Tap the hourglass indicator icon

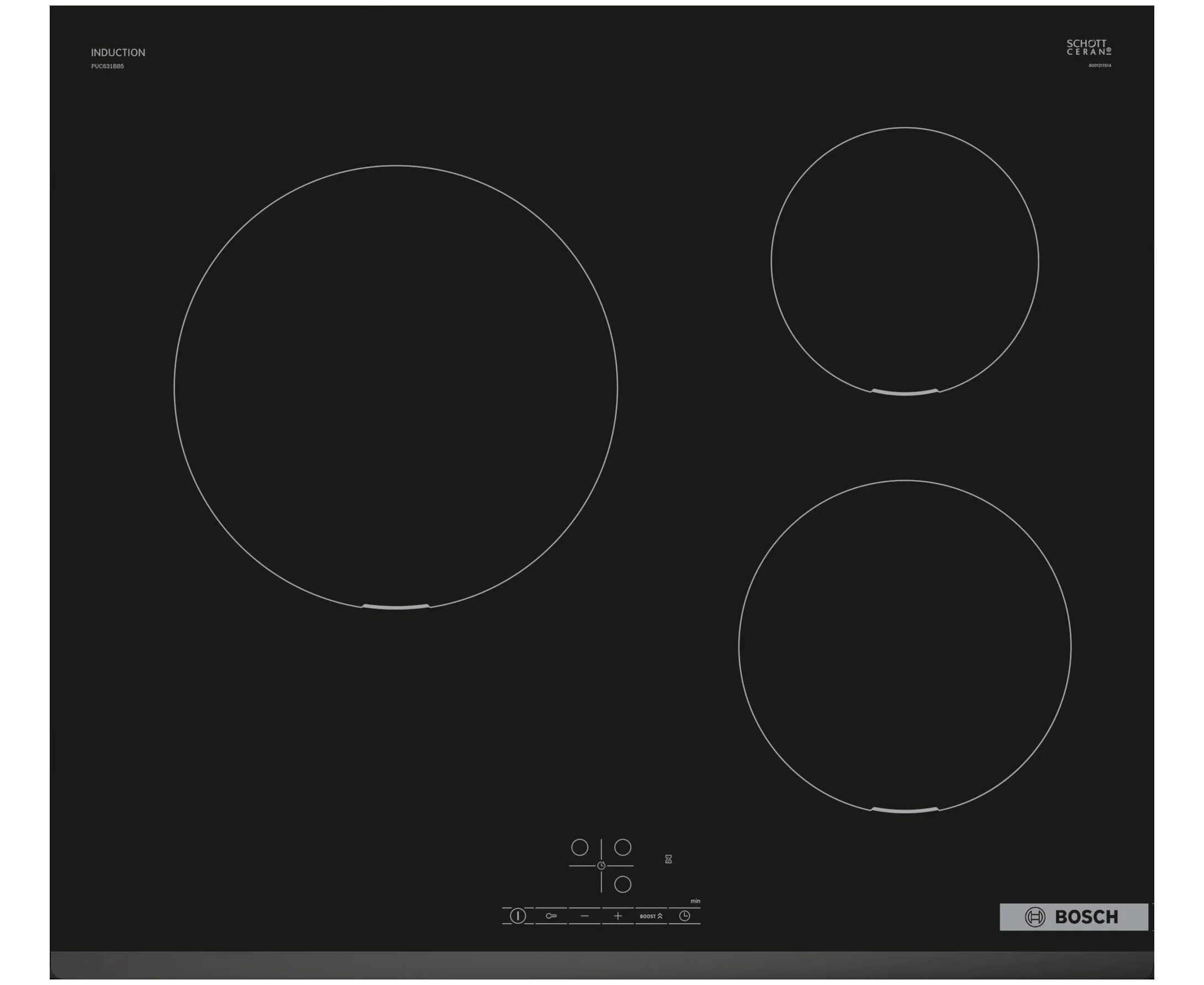click(x=668, y=860)
